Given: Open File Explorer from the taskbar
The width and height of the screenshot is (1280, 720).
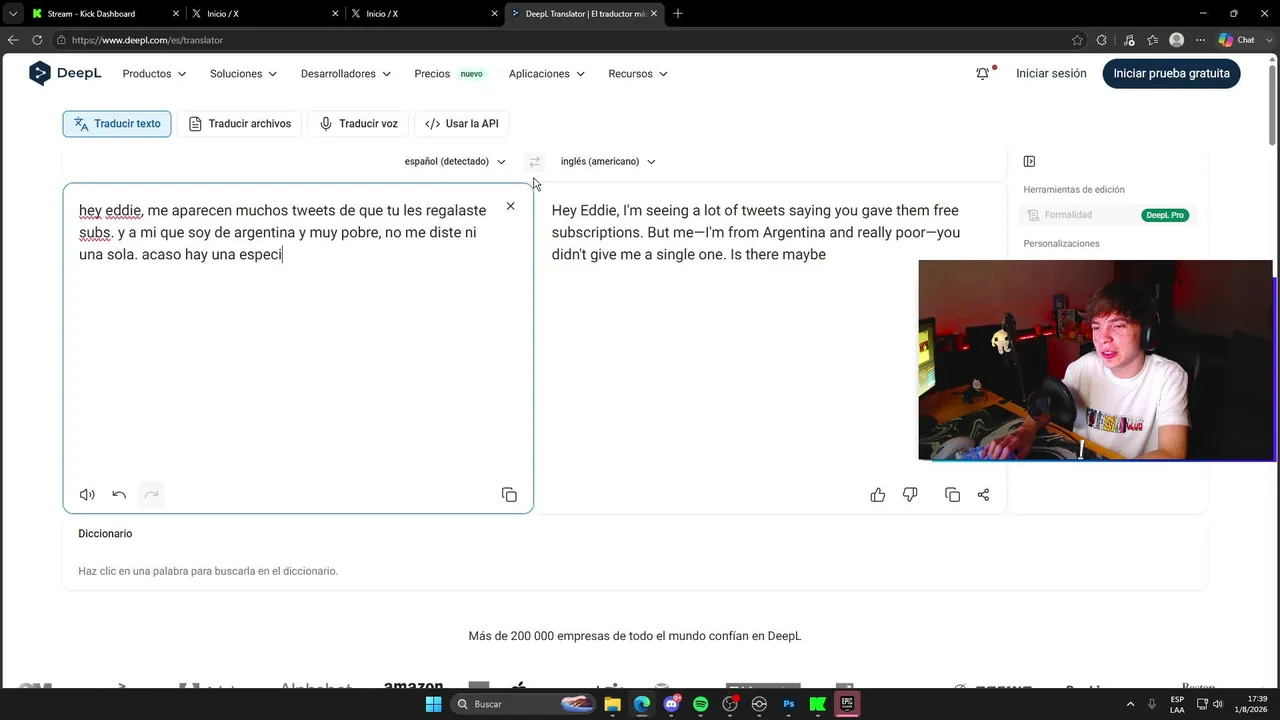Looking at the screenshot, I should [613, 704].
